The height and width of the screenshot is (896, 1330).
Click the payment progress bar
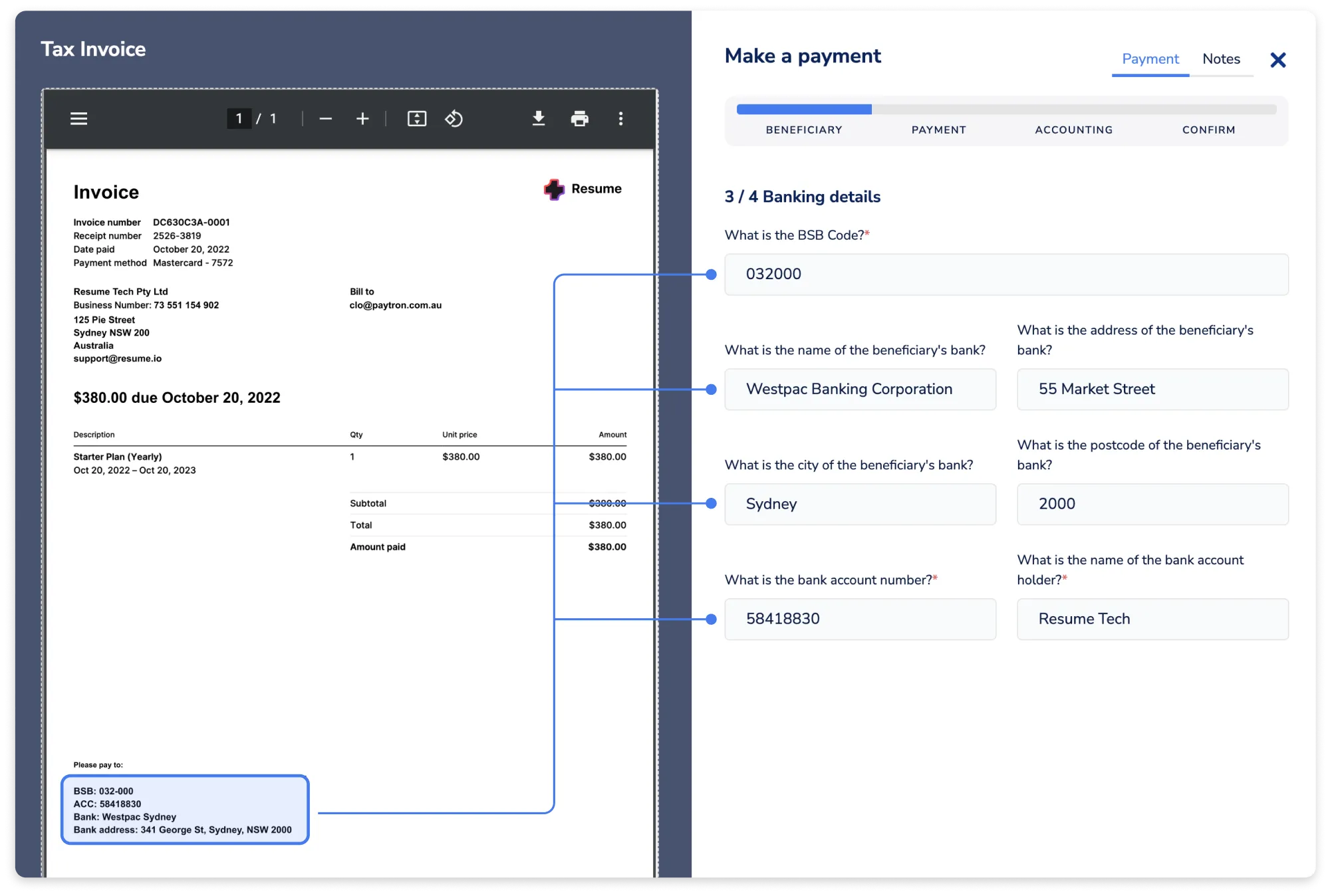point(1005,110)
